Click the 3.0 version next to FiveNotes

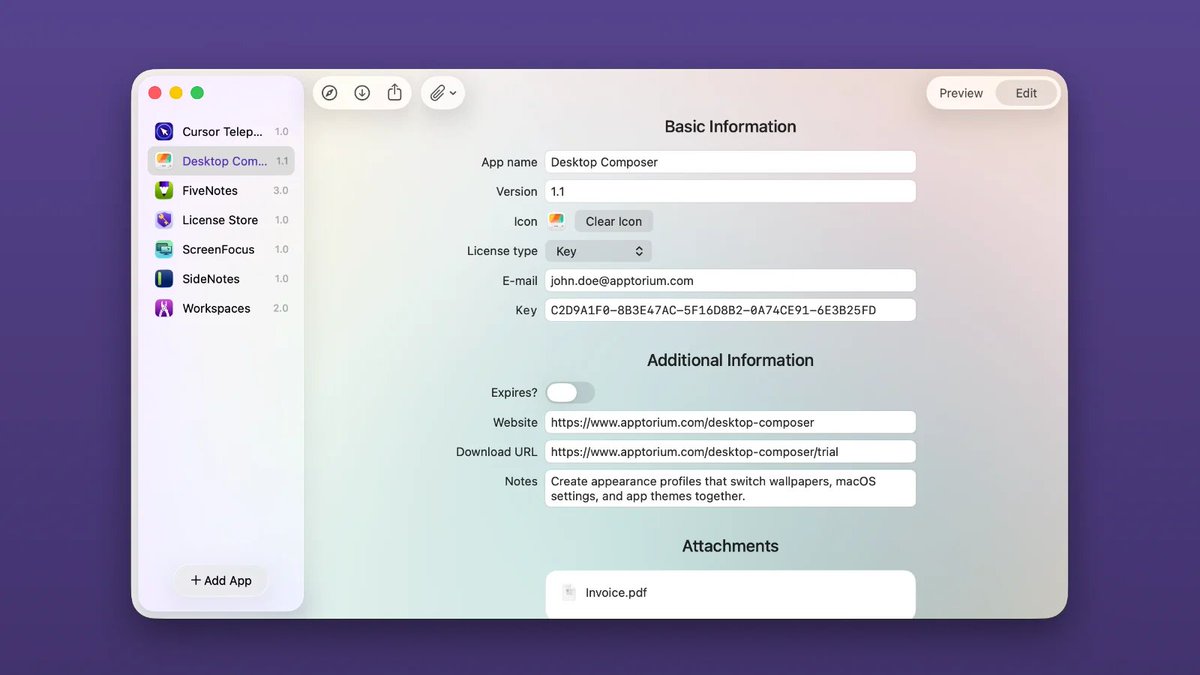(281, 190)
